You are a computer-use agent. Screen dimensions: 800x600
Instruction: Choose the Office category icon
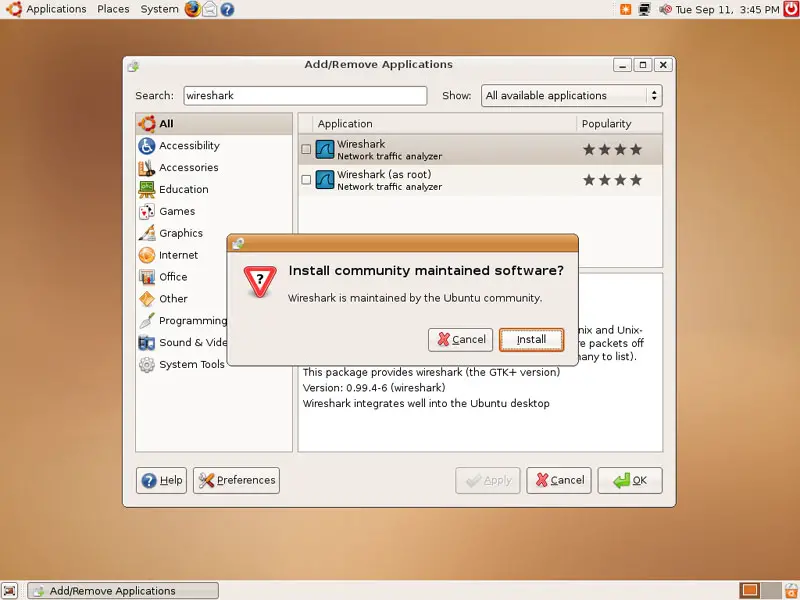[147, 277]
